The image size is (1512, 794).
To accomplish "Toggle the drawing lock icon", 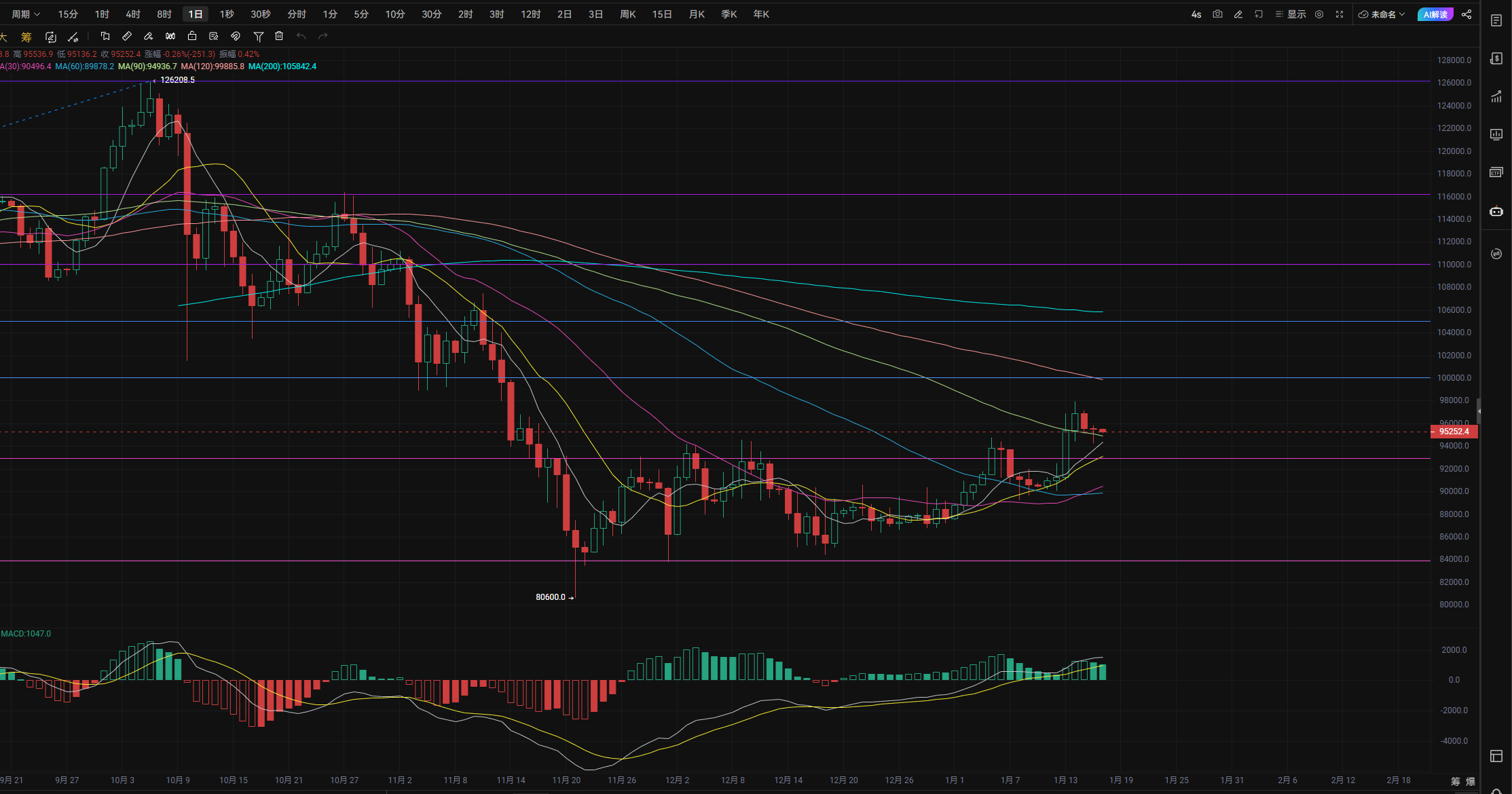I will pos(192,36).
